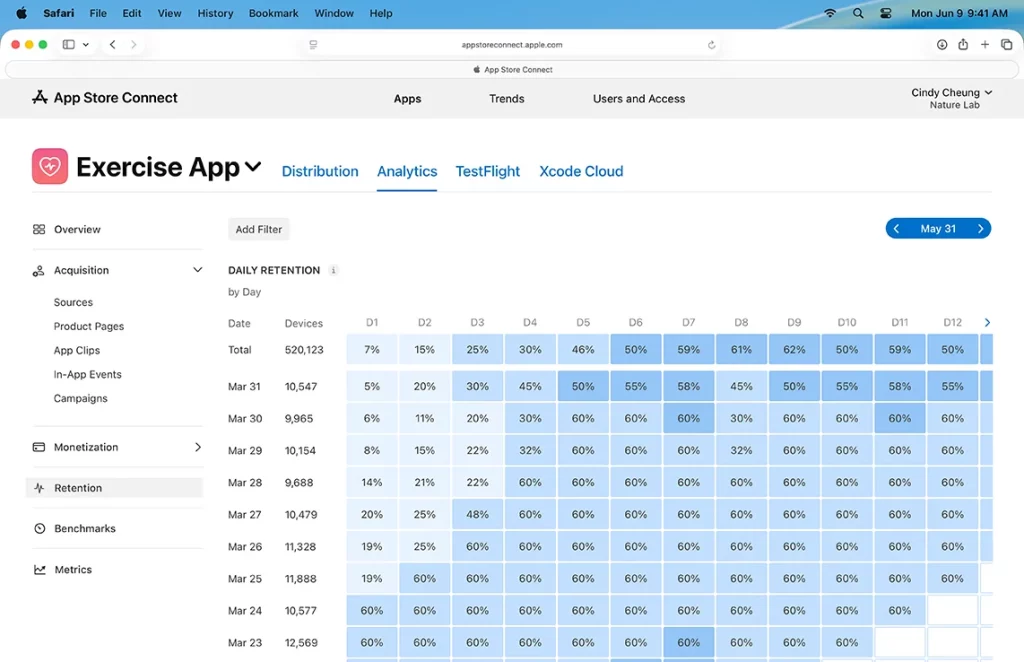Image resolution: width=1024 pixels, height=662 pixels.
Task: Click the Safari tab overview icon
Action: (x=1008, y=44)
